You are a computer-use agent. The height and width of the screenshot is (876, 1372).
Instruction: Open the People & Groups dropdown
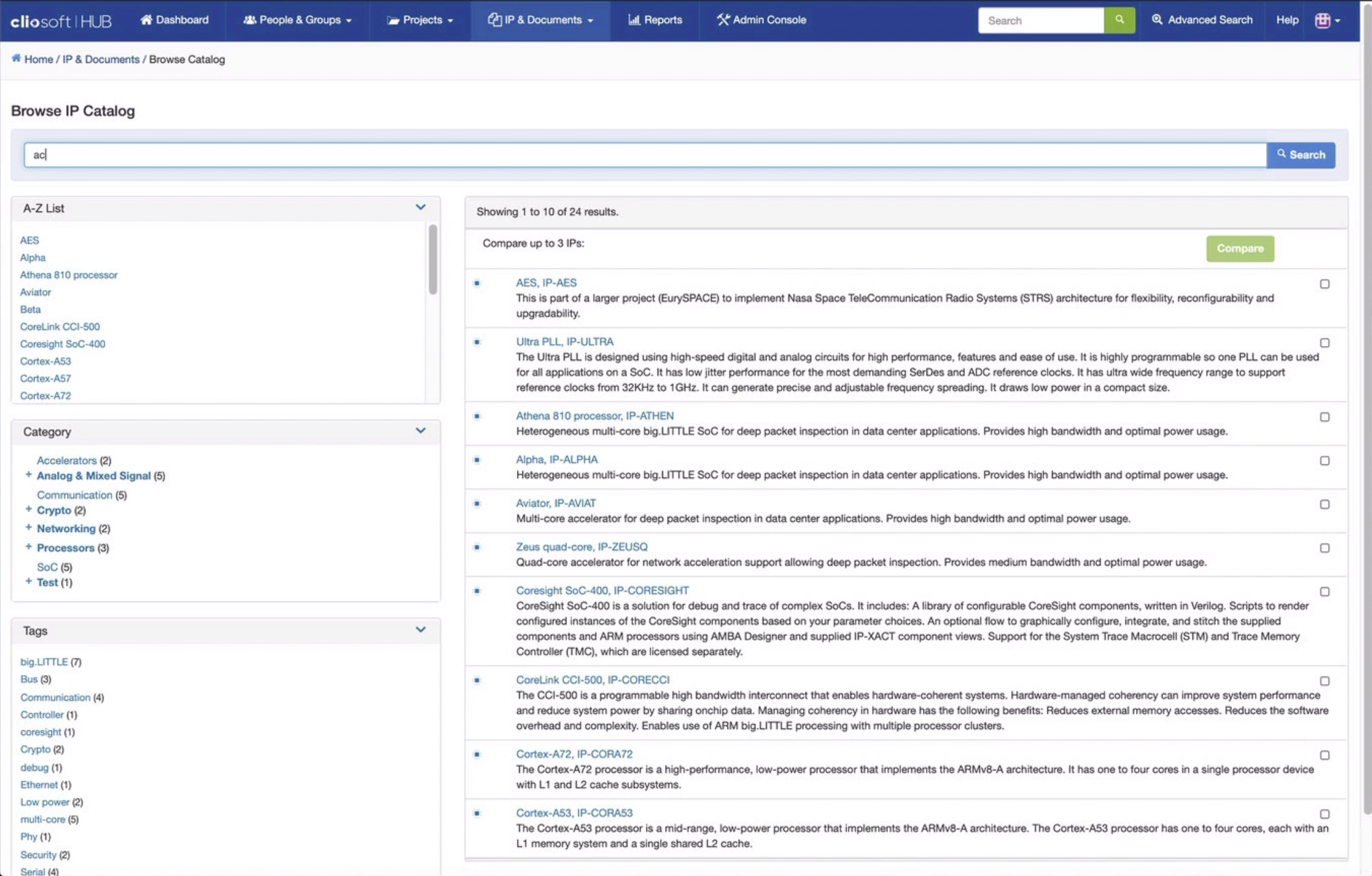click(x=297, y=20)
